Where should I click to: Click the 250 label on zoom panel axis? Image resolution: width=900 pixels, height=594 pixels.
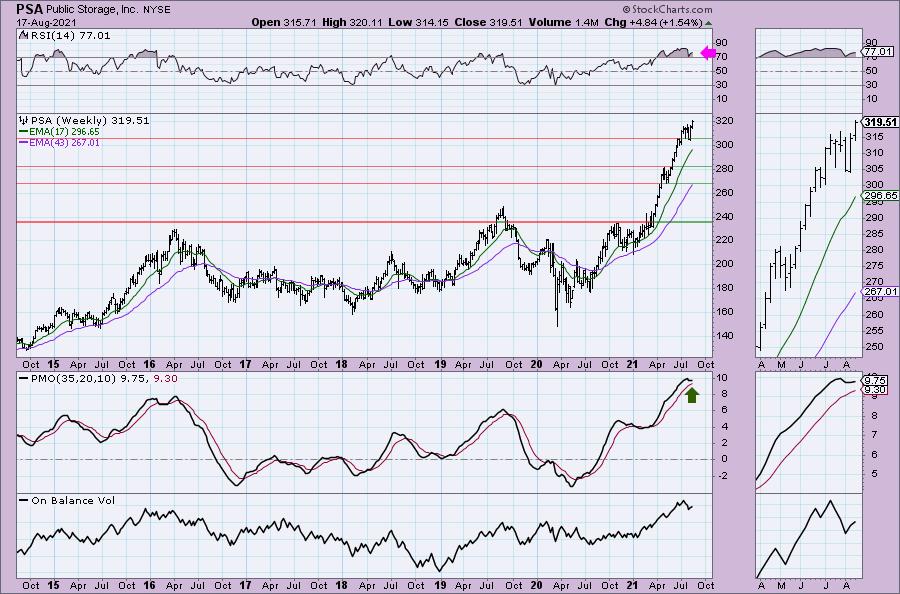(875, 347)
